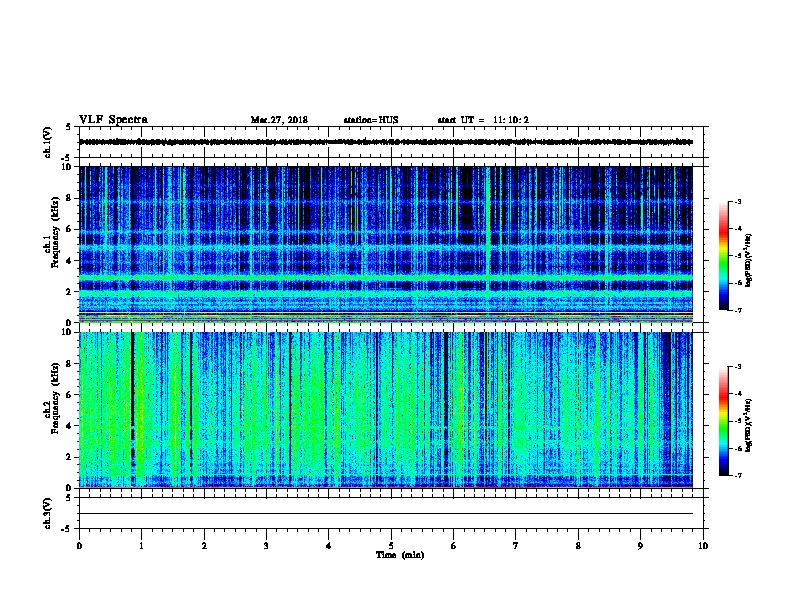Click the flat ch.3 voltage trace line
792x612 pixels.
point(386,514)
